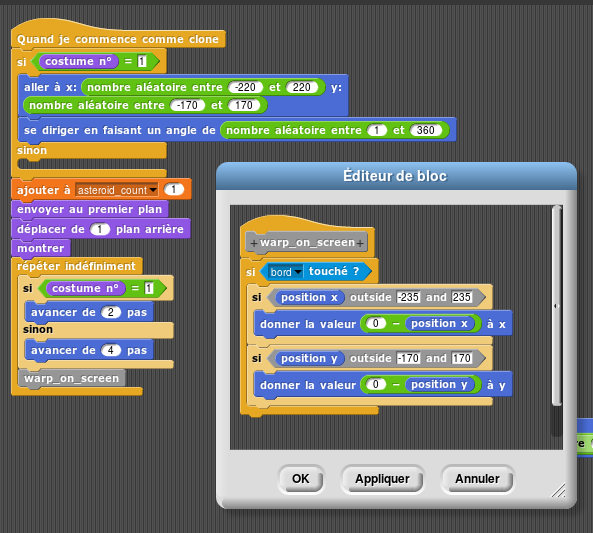Click the touché ? sensing block
The image size is (593, 533).
tap(316, 272)
